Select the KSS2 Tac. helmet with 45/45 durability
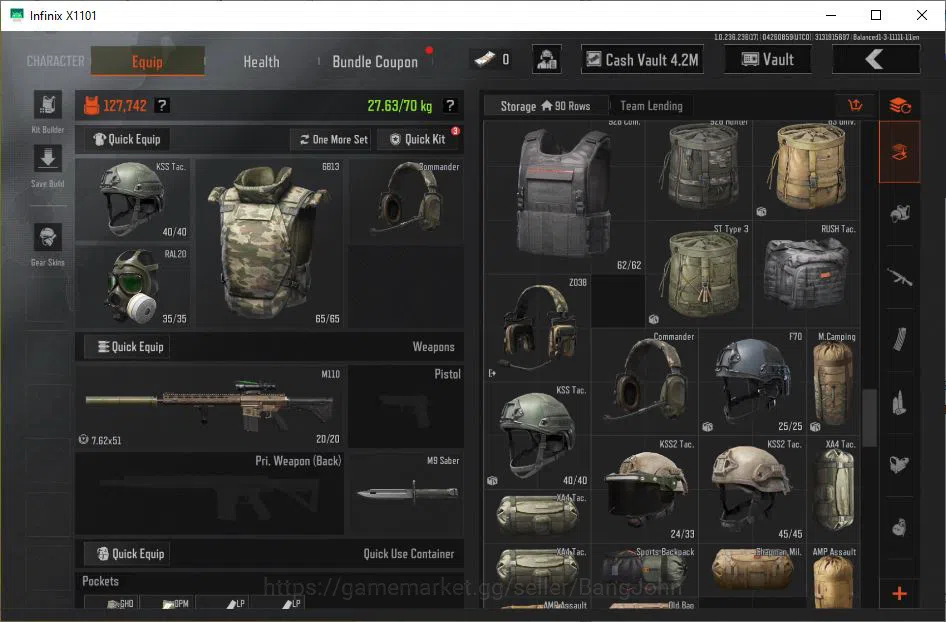This screenshot has width=946, height=622. (753, 489)
